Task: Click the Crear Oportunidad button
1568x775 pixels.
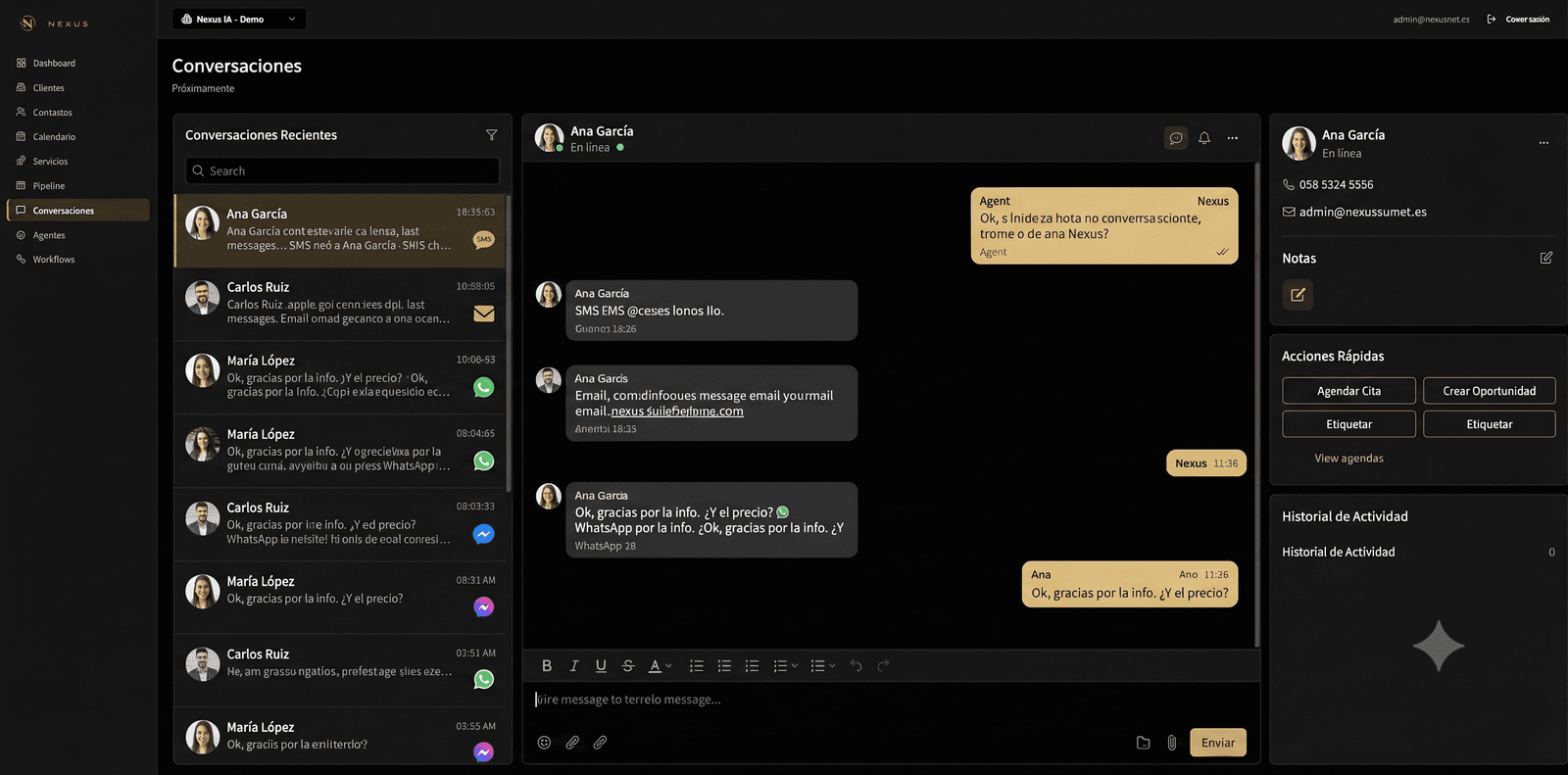Action: click(x=1489, y=391)
